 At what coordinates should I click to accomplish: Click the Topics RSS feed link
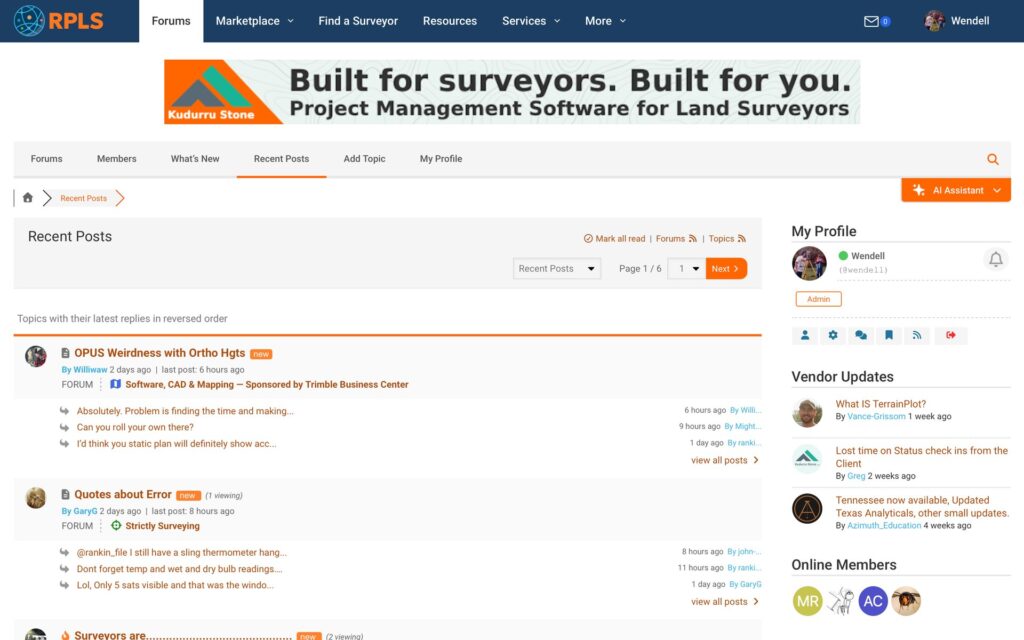(x=727, y=239)
